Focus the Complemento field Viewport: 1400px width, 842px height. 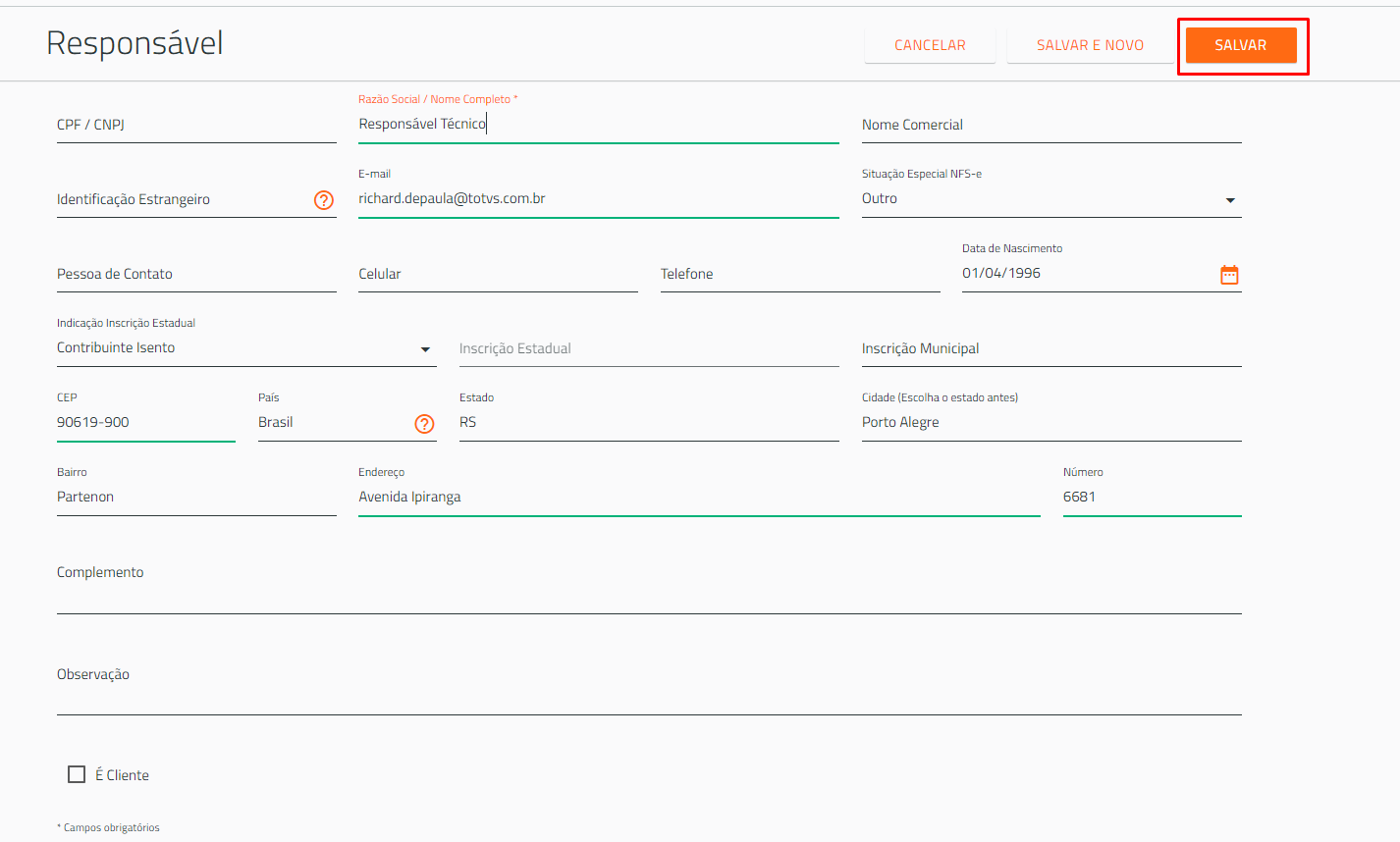(649, 586)
